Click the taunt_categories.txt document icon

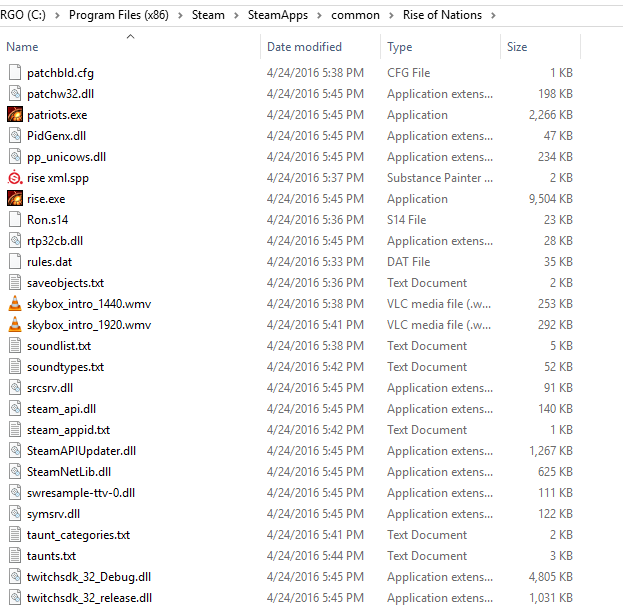click(15, 535)
